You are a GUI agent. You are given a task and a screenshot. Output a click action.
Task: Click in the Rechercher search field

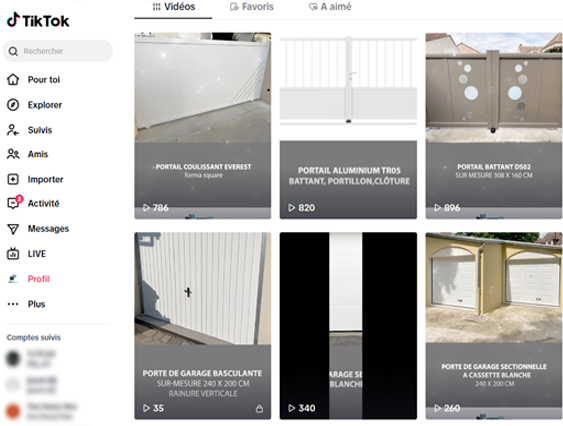58,51
